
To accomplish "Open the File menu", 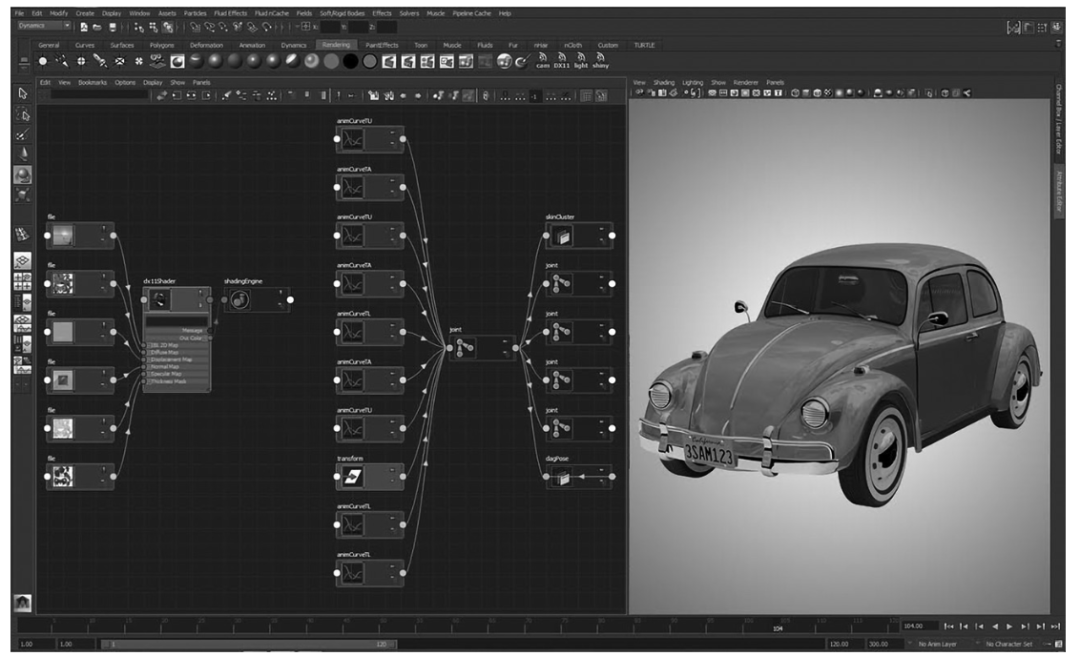I will 19,13.
